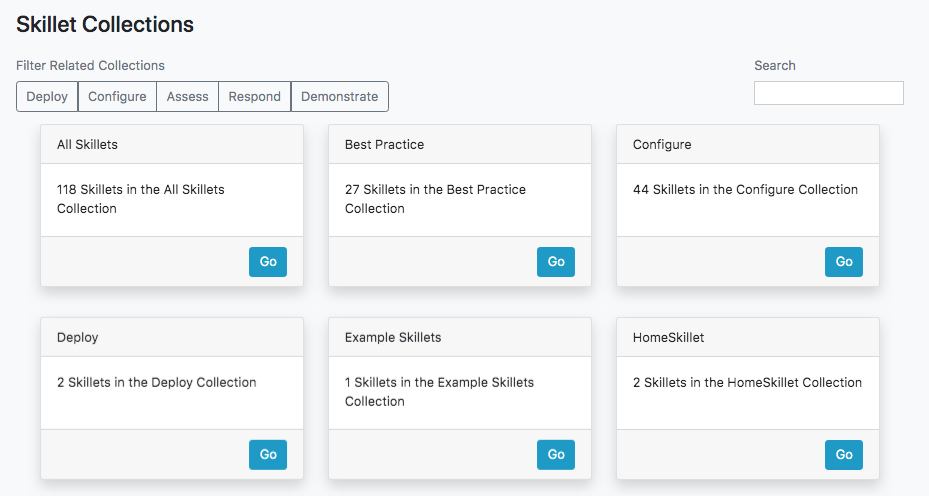Open the Best Practice collection with Go
This screenshot has height=496, width=929.
pyautogui.click(x=556, y=262)
